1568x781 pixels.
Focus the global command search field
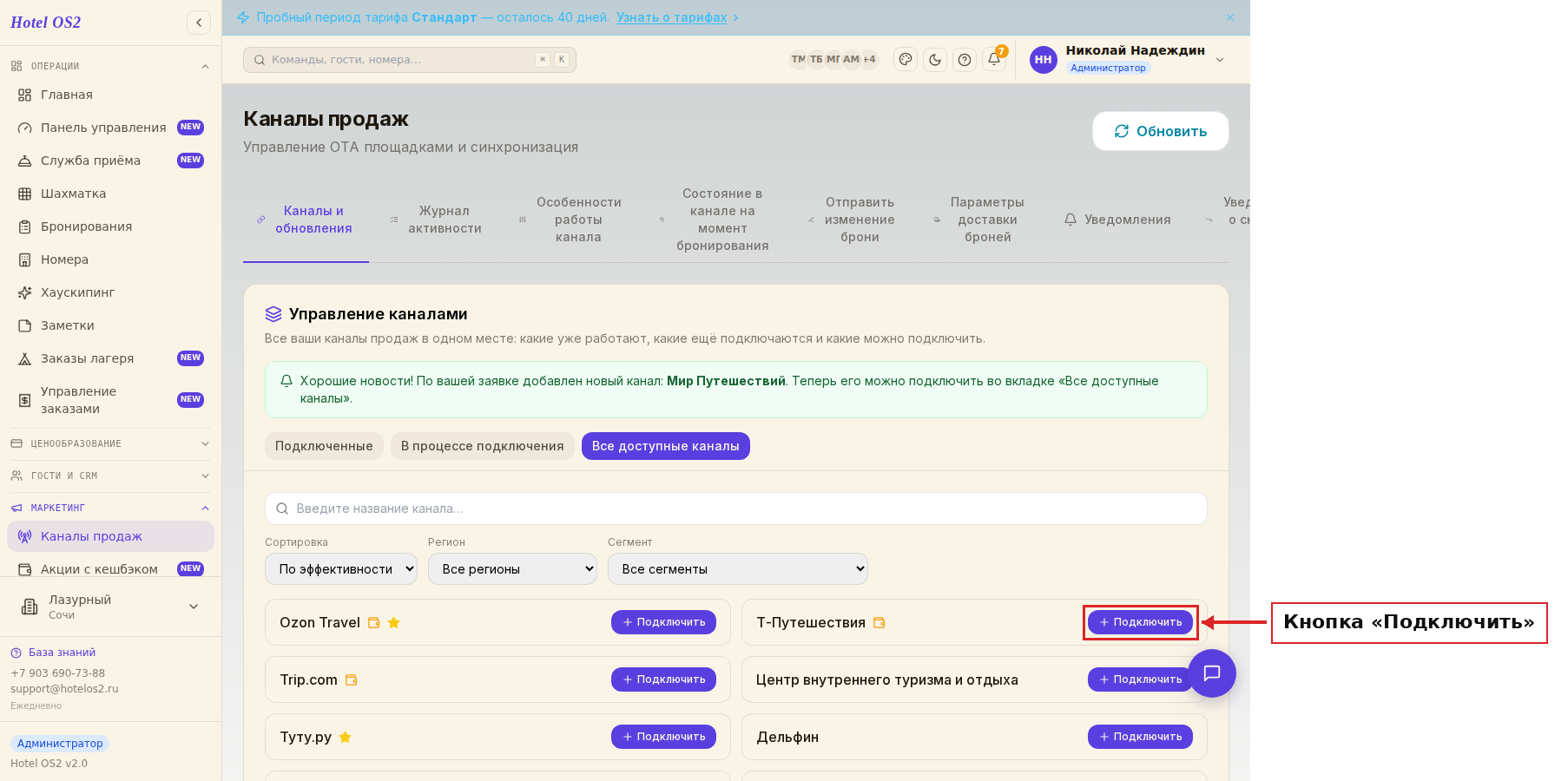point(410,60)
